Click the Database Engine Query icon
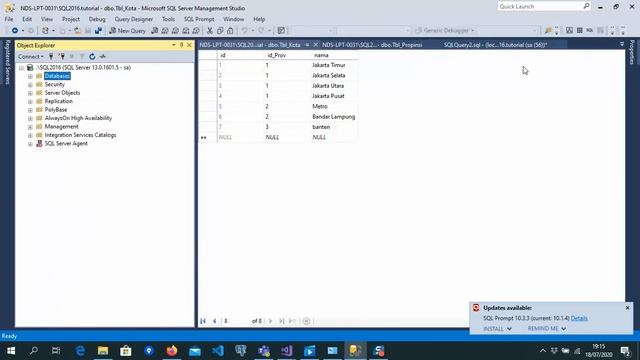Screen dimensions: 640x360 pyautogui.click(x=155, y=31)
